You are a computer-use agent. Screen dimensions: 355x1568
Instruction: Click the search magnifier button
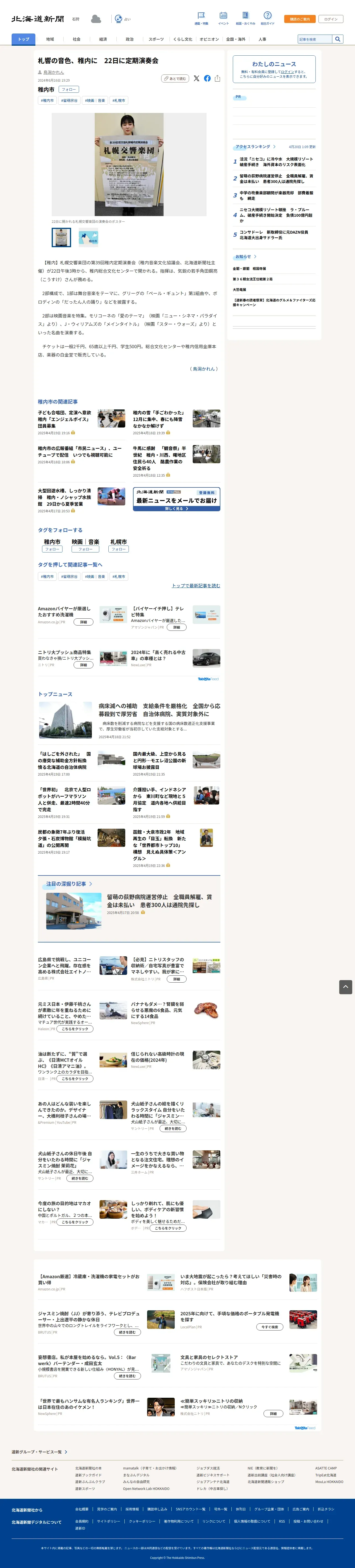click(x=337, y=39)
